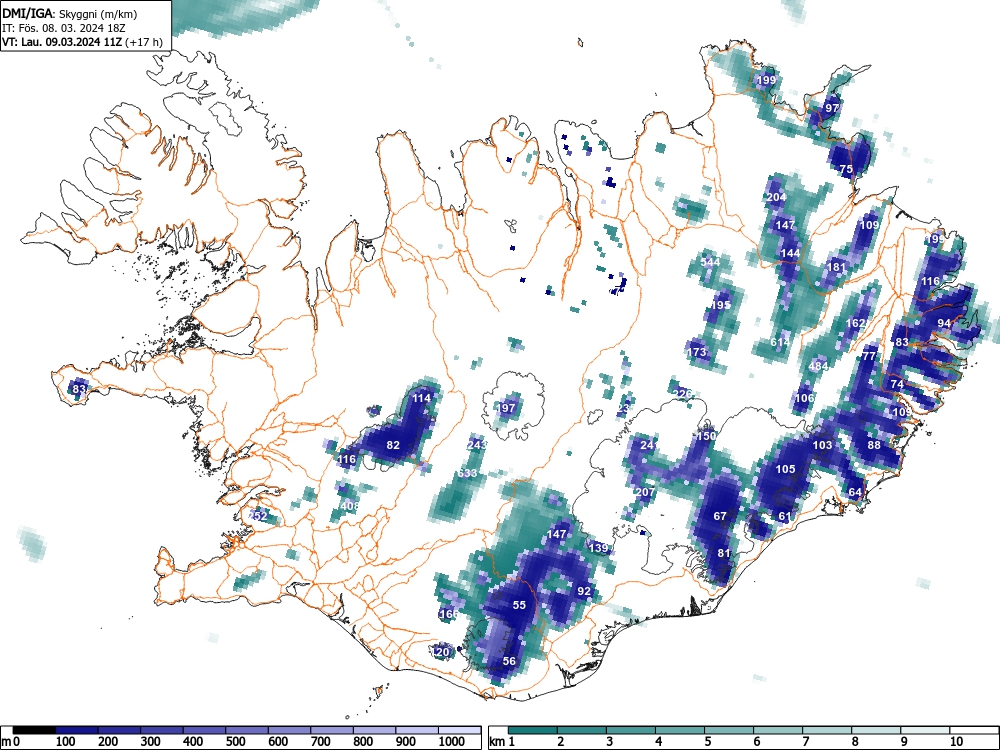The image size is (1000, 750).
Task: Click the visibility value 103 on the map
Action: [823, 445]
